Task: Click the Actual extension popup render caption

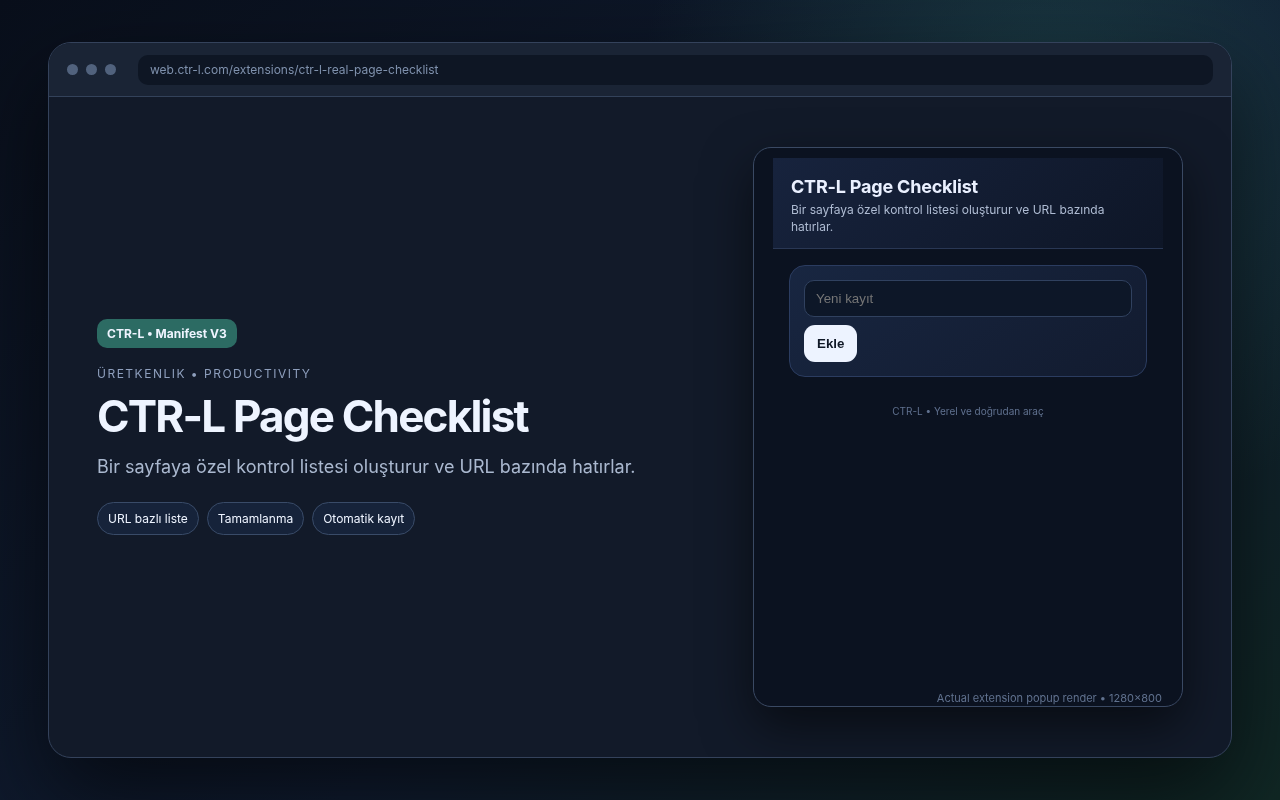Action: 1049,698
